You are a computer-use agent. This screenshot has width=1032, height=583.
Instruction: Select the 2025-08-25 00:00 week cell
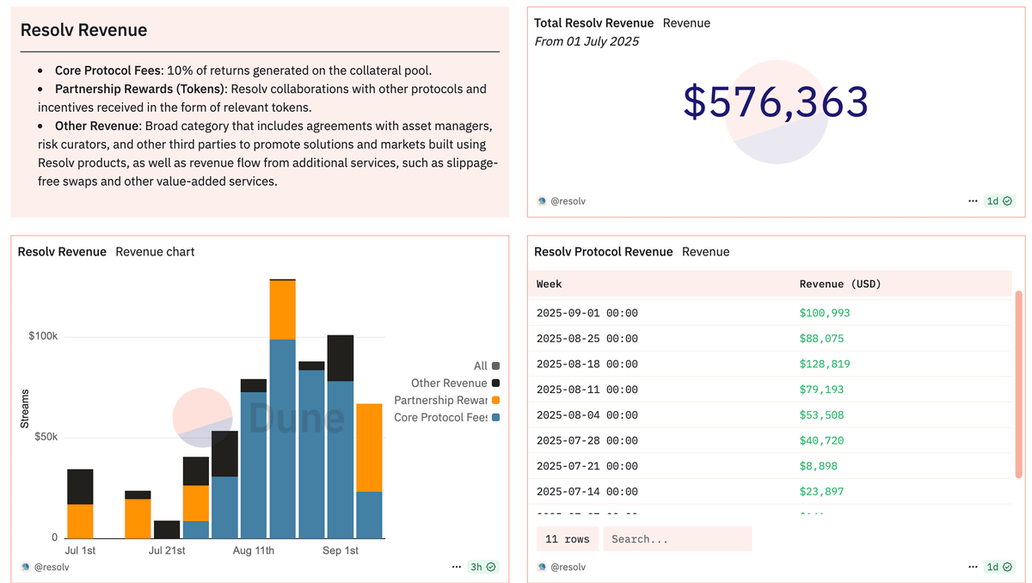point(587,338)
